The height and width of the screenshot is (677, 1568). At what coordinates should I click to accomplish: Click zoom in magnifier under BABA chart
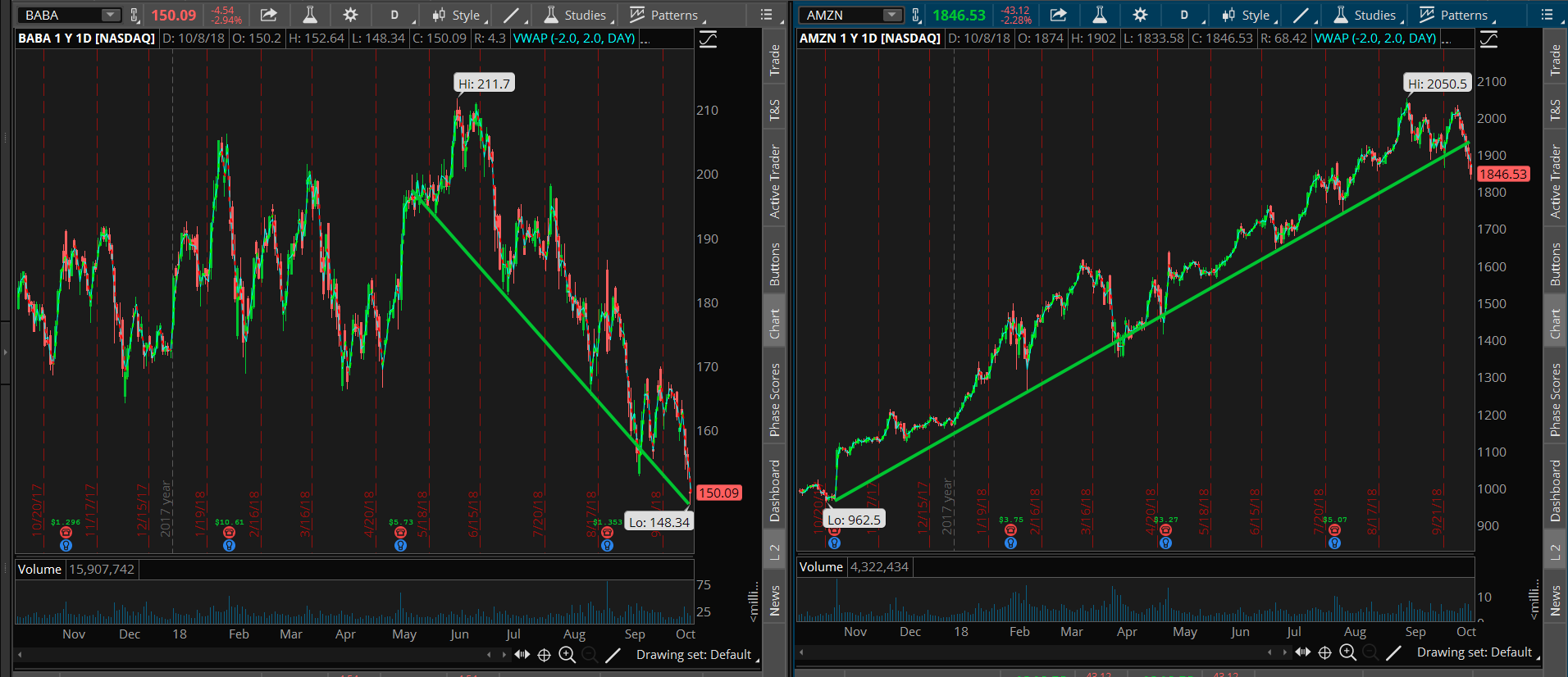(567, 654)
